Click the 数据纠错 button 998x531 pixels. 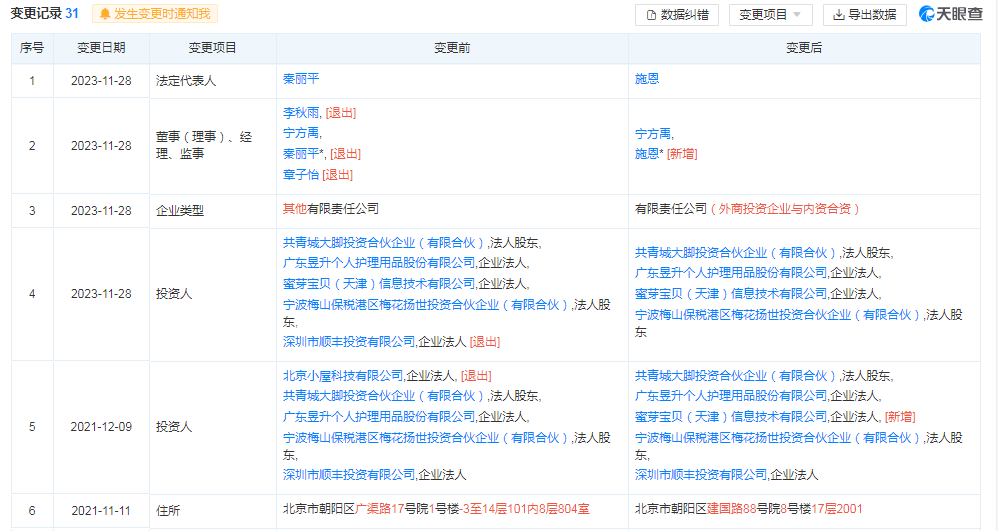[677, 15]
